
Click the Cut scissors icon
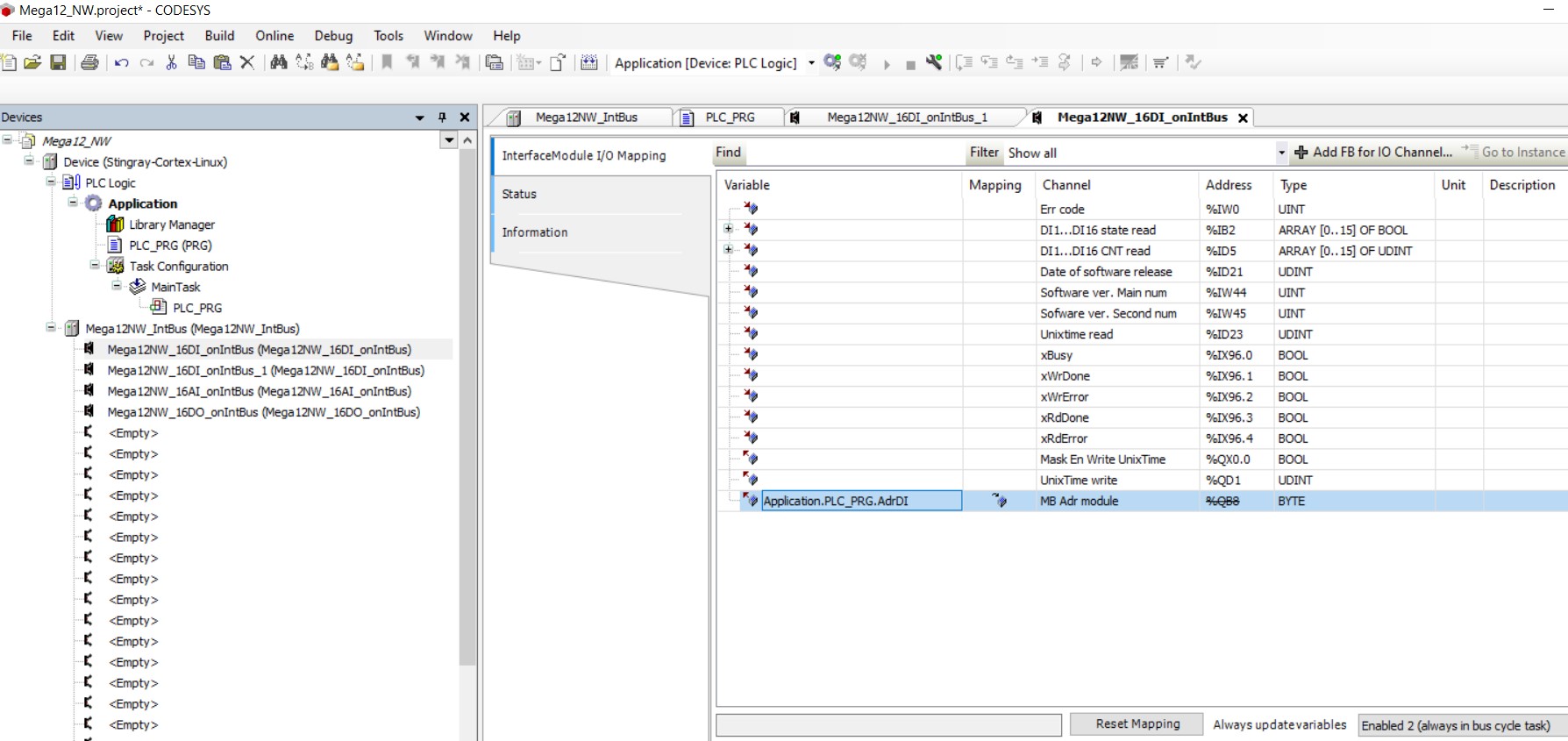tap(171, 62)
